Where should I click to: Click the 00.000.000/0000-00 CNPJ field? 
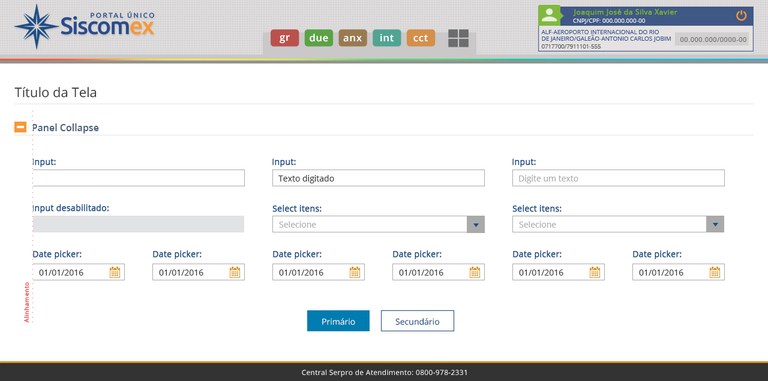[x=713, y=40]
